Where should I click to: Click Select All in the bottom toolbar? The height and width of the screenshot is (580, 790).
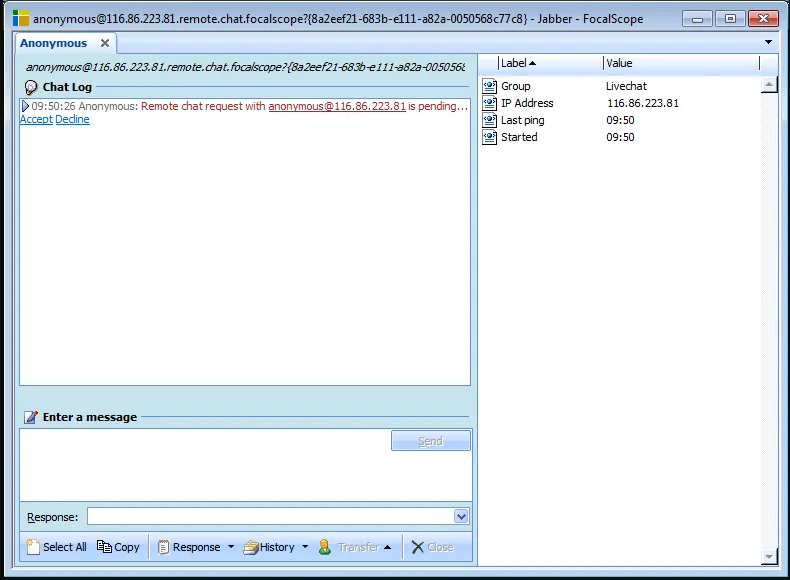point(56,547)
